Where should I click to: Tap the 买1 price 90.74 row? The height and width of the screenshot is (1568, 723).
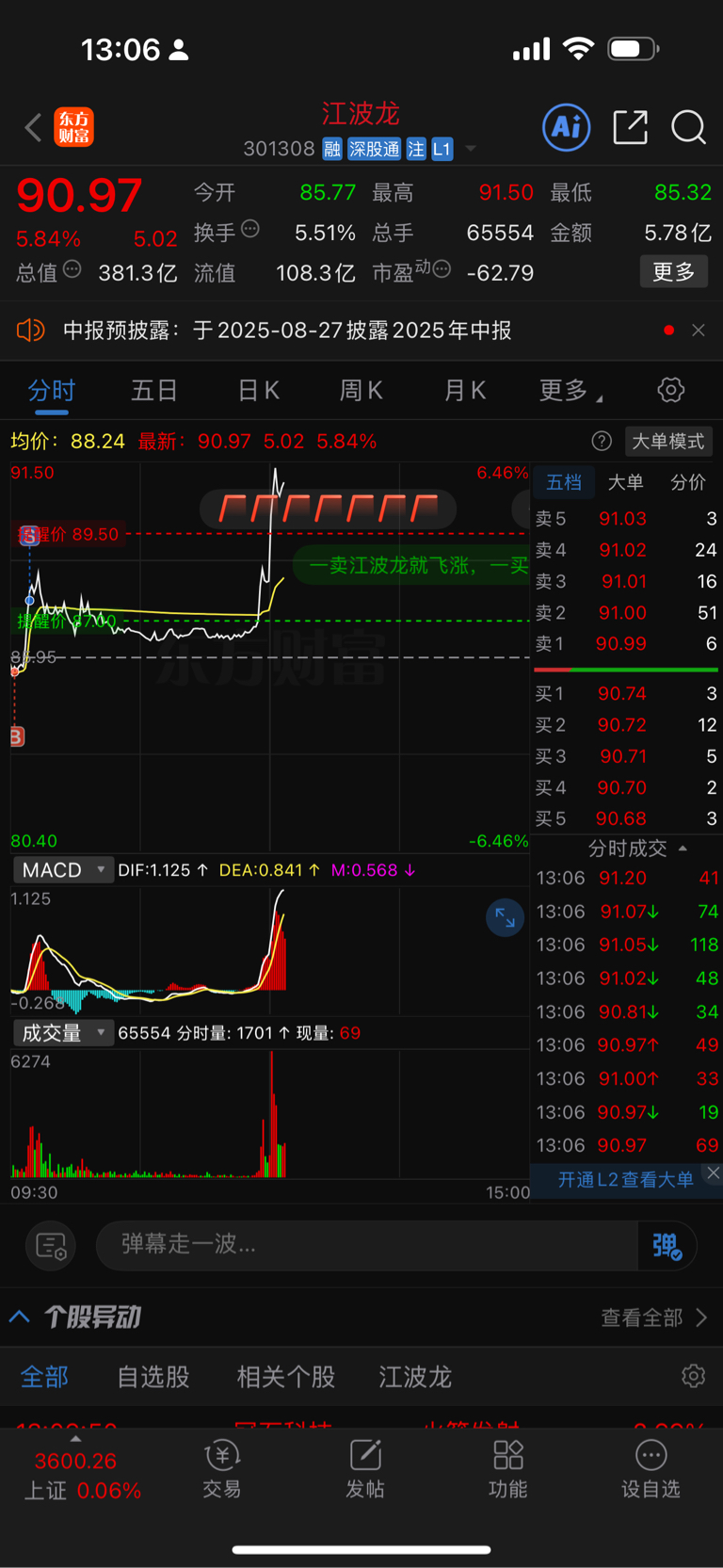pyautogui.click(x=626, y=694)
